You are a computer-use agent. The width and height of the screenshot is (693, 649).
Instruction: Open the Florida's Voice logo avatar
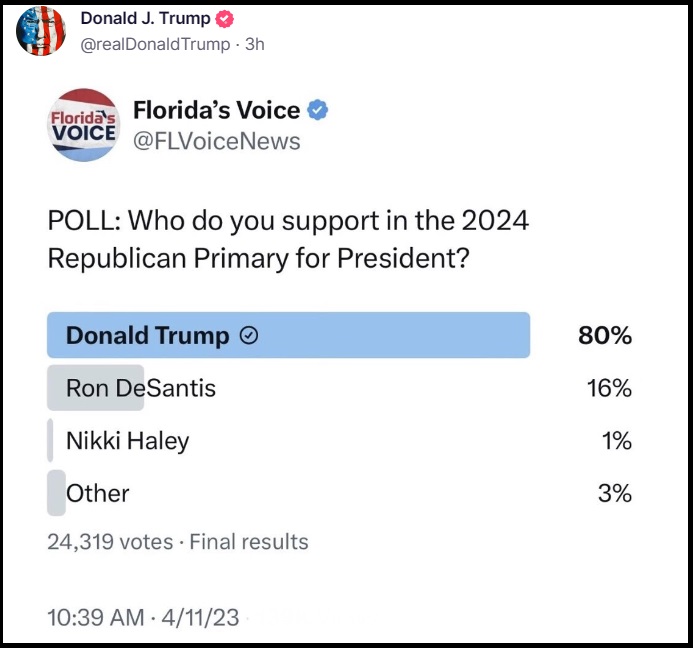[83, 125]
